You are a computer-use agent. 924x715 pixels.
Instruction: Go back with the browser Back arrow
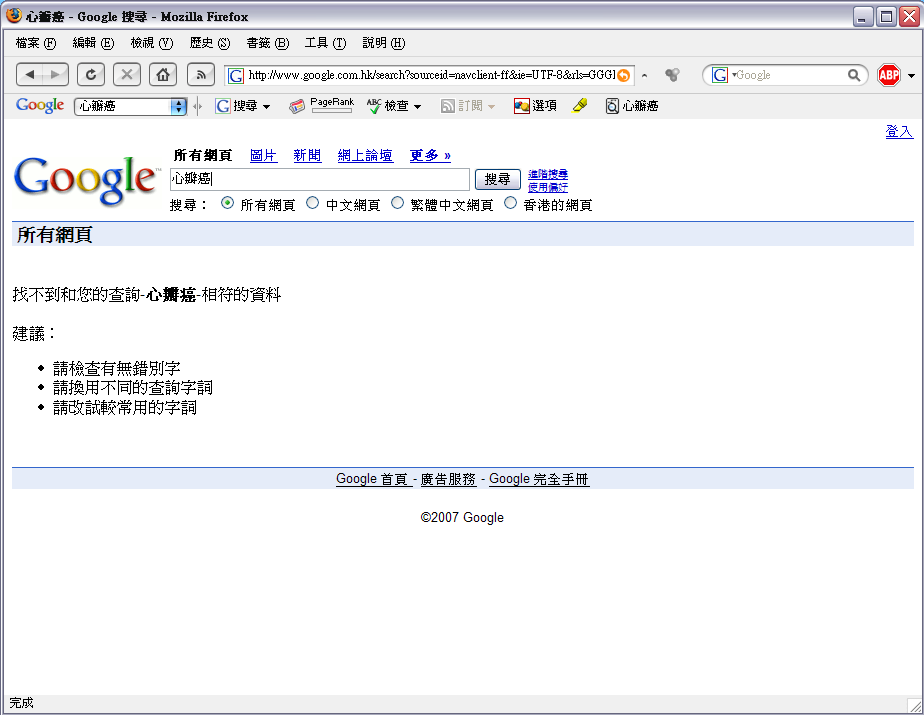[29, 74]
